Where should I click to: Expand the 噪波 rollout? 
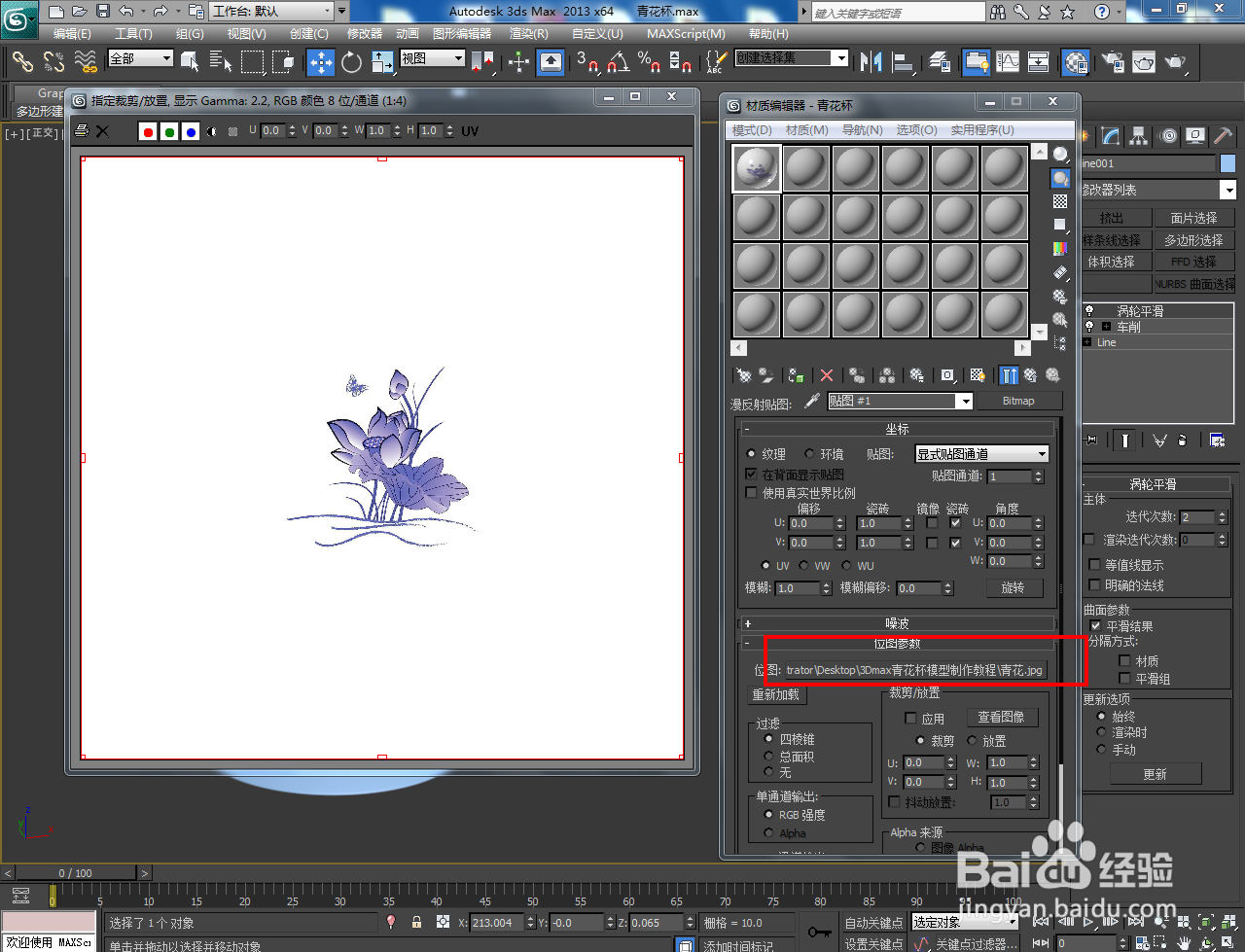click(897, 623)
